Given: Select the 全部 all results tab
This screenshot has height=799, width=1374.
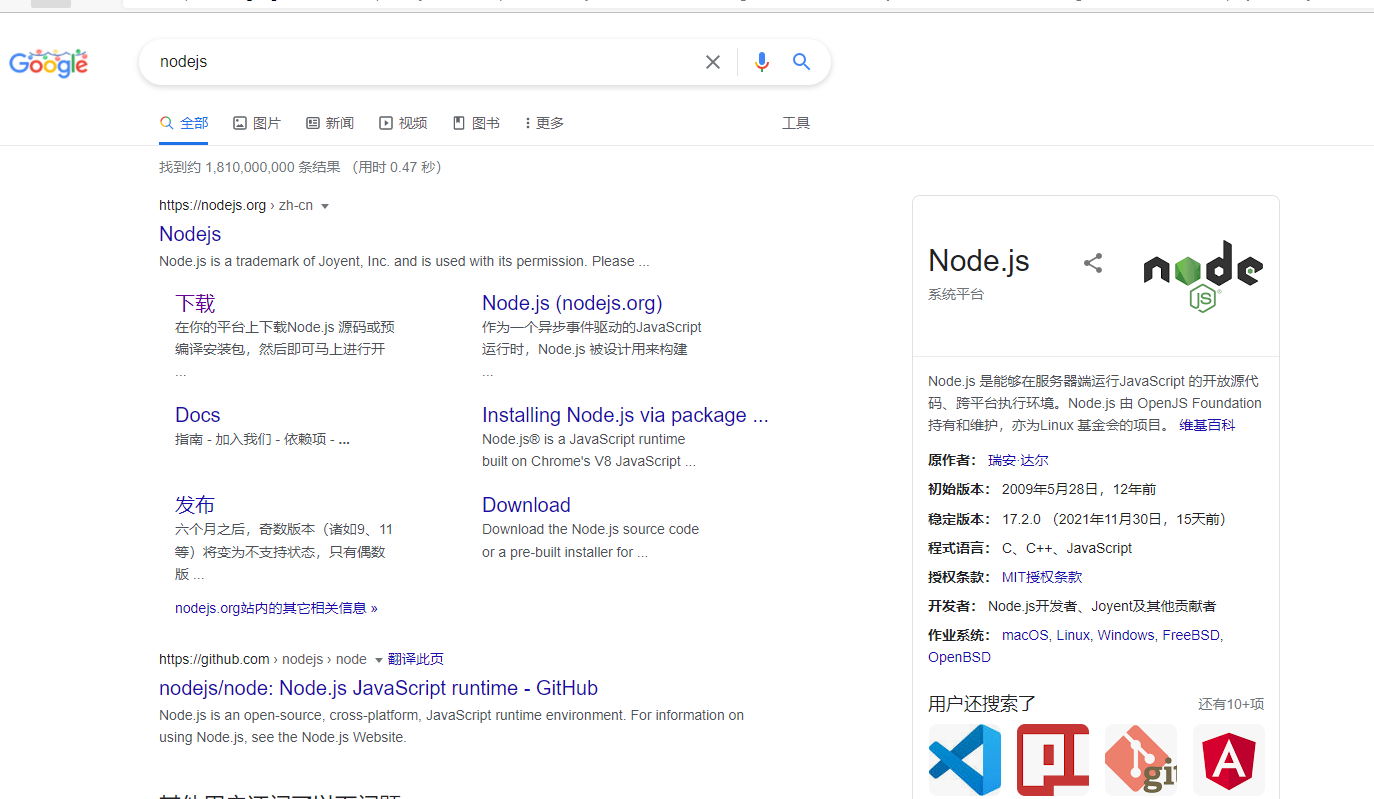Looking at the screenshot, I should point(184,123).
